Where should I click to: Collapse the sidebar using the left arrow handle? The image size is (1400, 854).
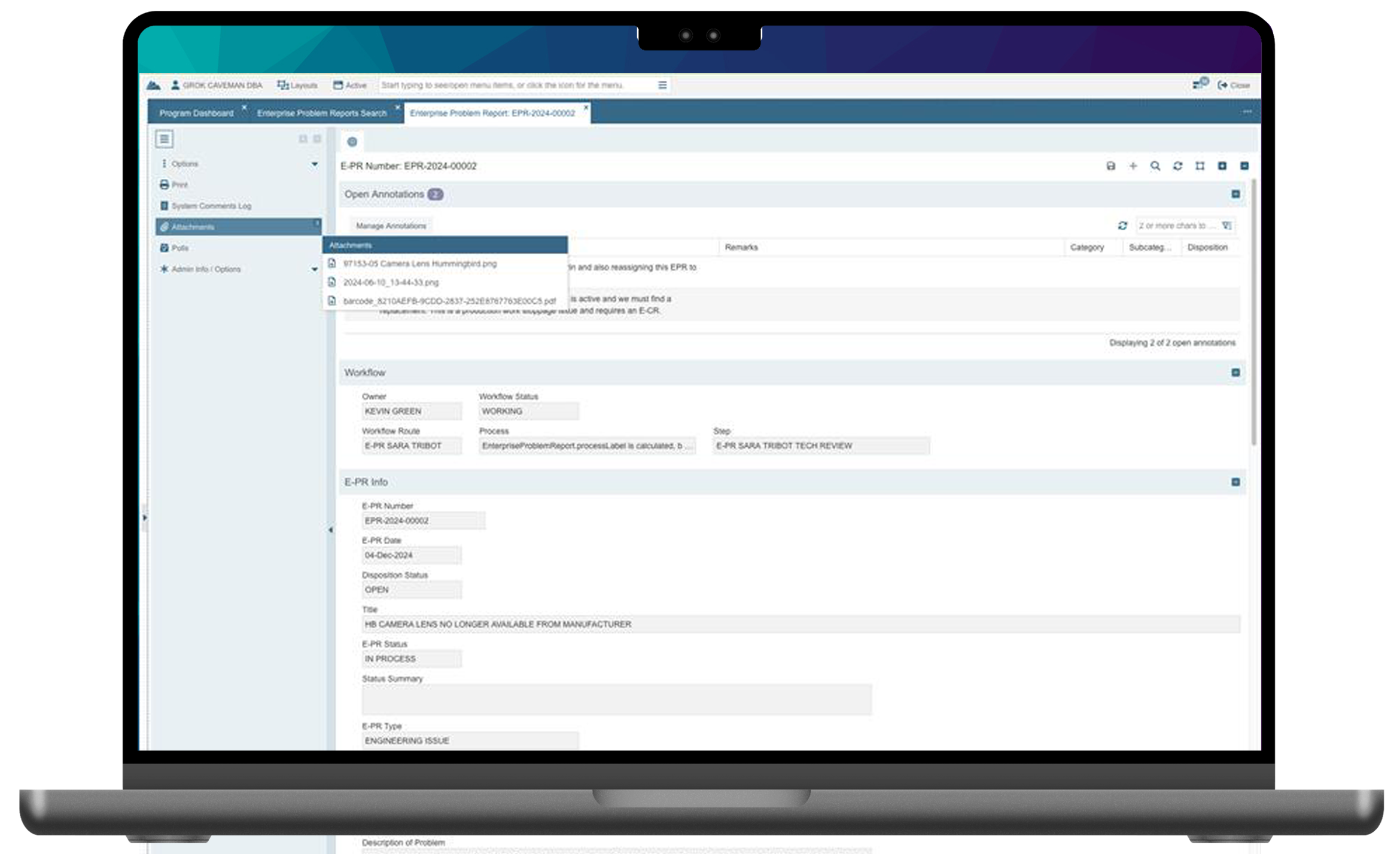330,530
